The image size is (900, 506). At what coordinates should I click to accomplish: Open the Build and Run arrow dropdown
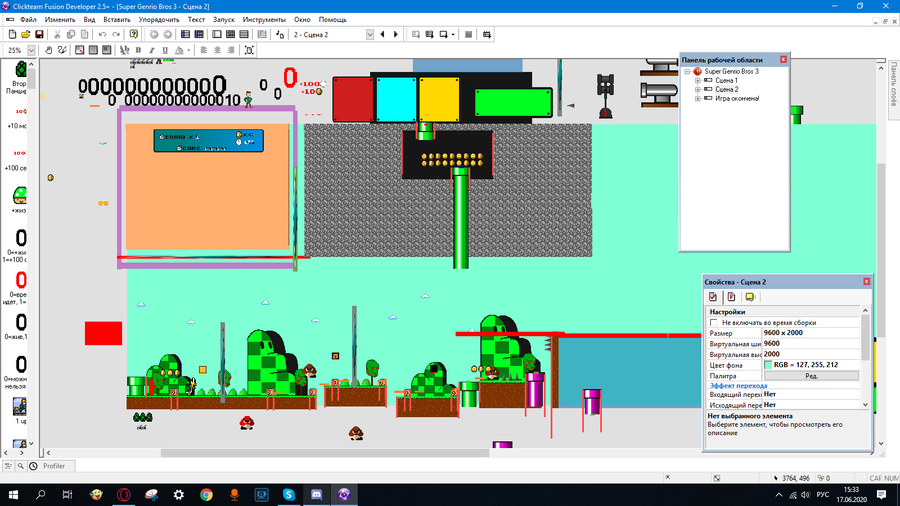(453, 34)
